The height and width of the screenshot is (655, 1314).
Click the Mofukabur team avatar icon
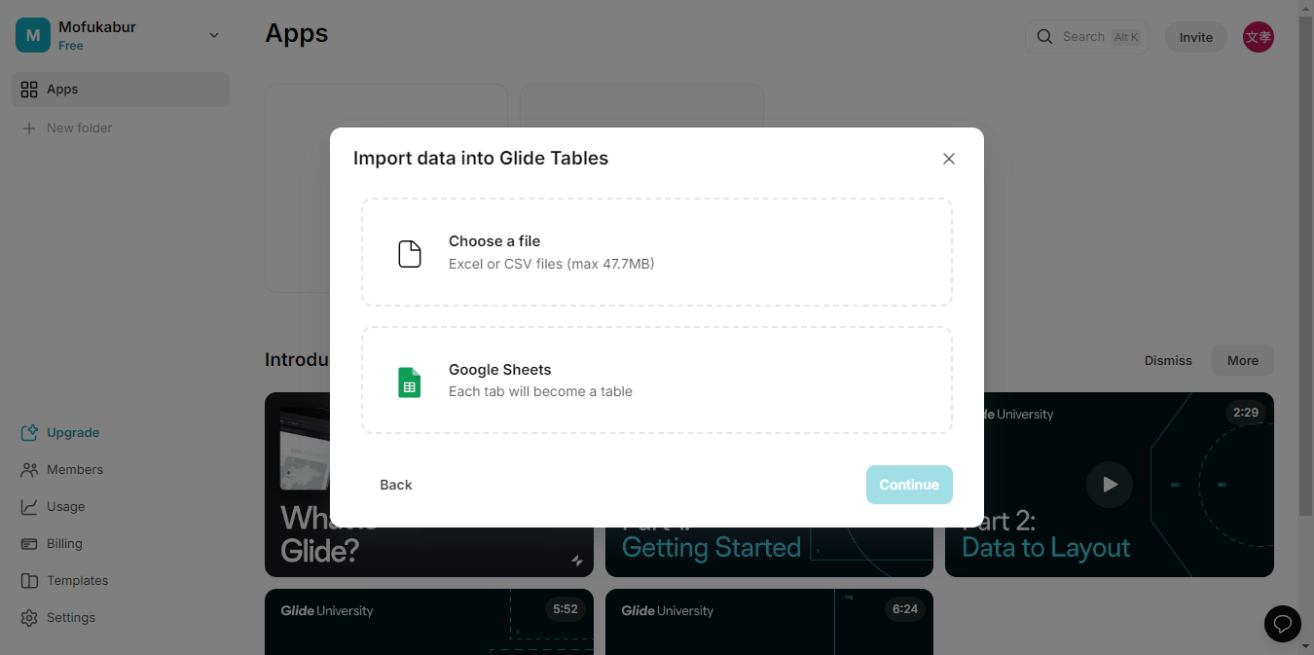[x=33, y=35]
